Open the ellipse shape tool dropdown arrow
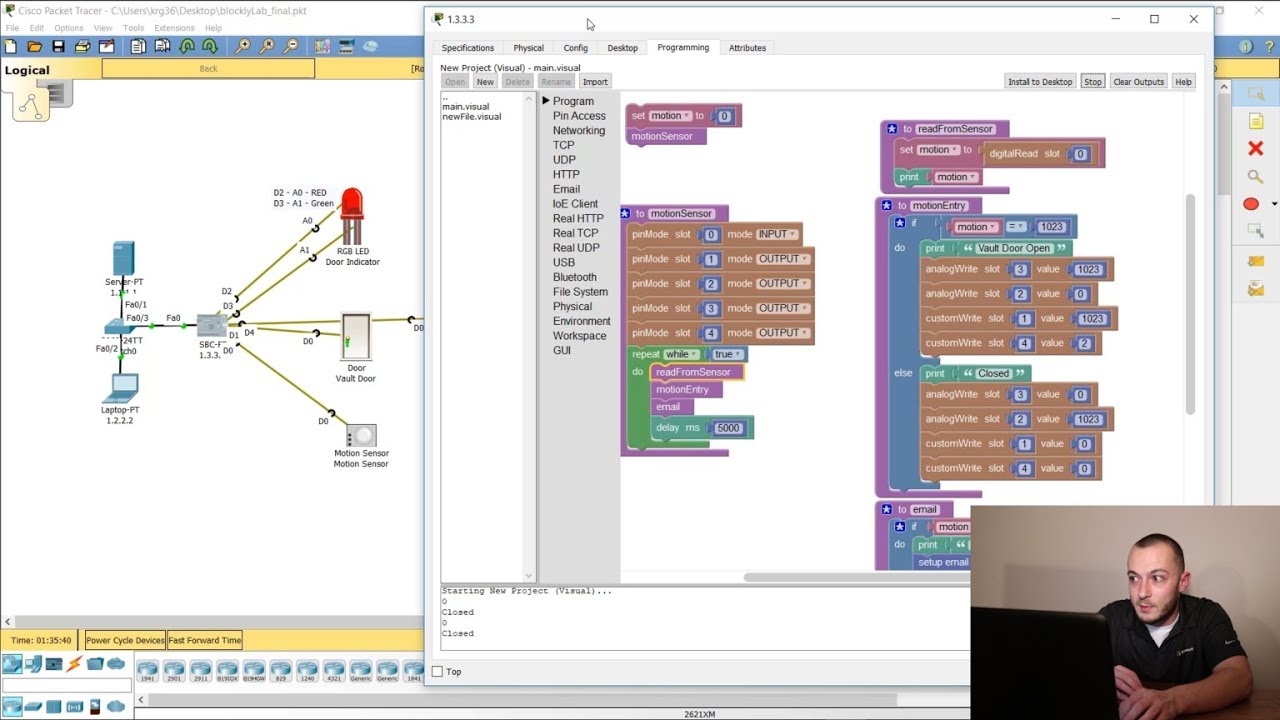The height and width of the screenshot is (720, 1280). pyautogui.click(x=1274, y=204)
